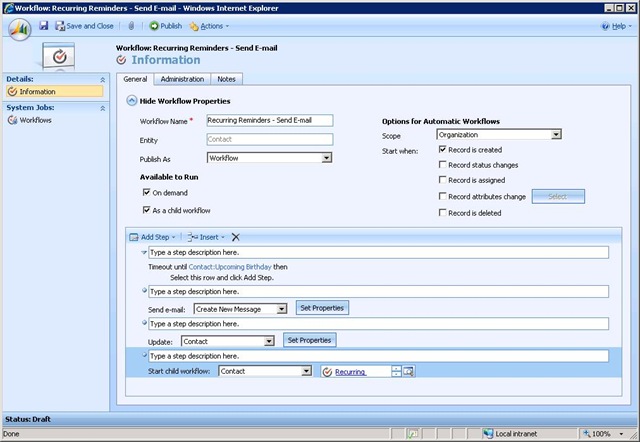This screenshot has width=640, height=442.
Task: Delete the selected step with X icon
Action: pyautogui.click(x=235, y=237)
